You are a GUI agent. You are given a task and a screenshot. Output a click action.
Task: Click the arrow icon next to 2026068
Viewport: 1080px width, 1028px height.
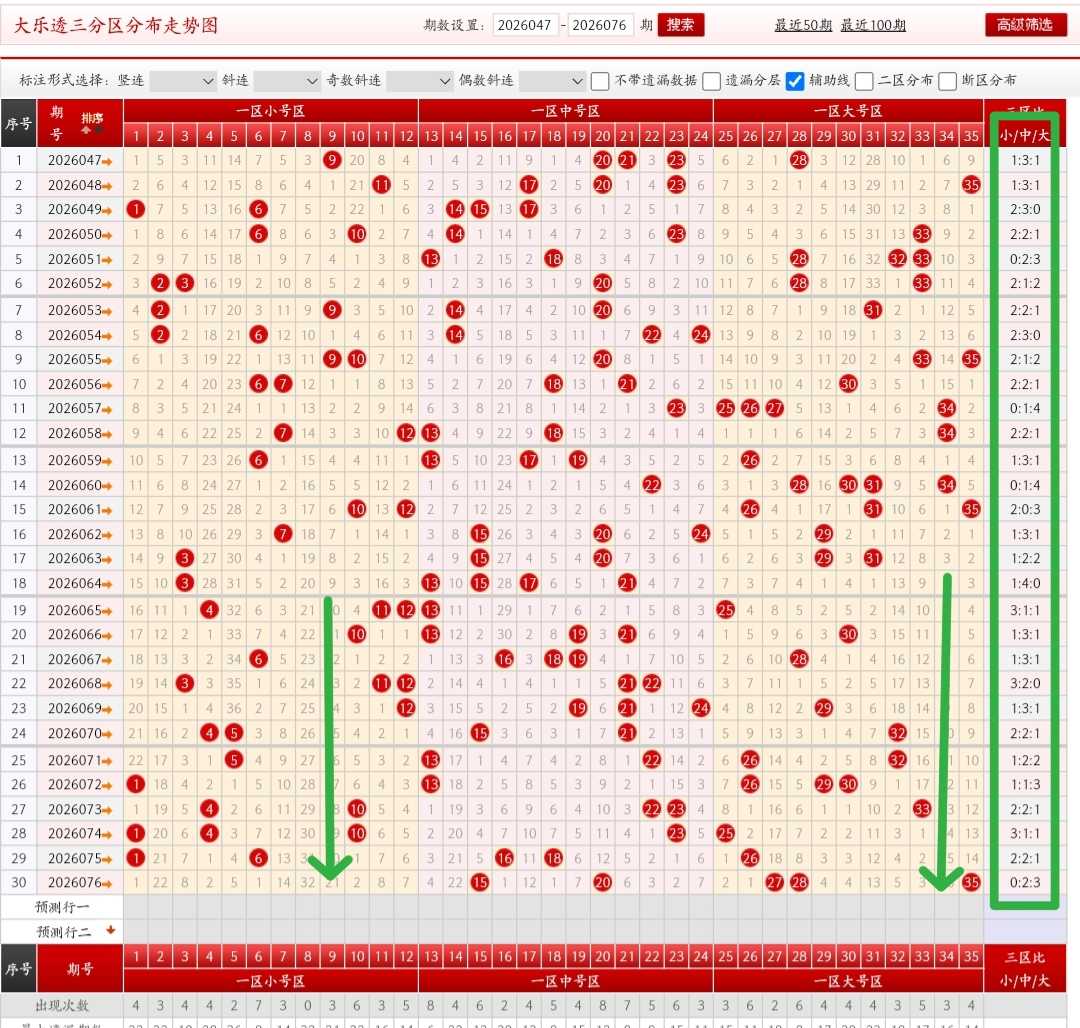107,684
